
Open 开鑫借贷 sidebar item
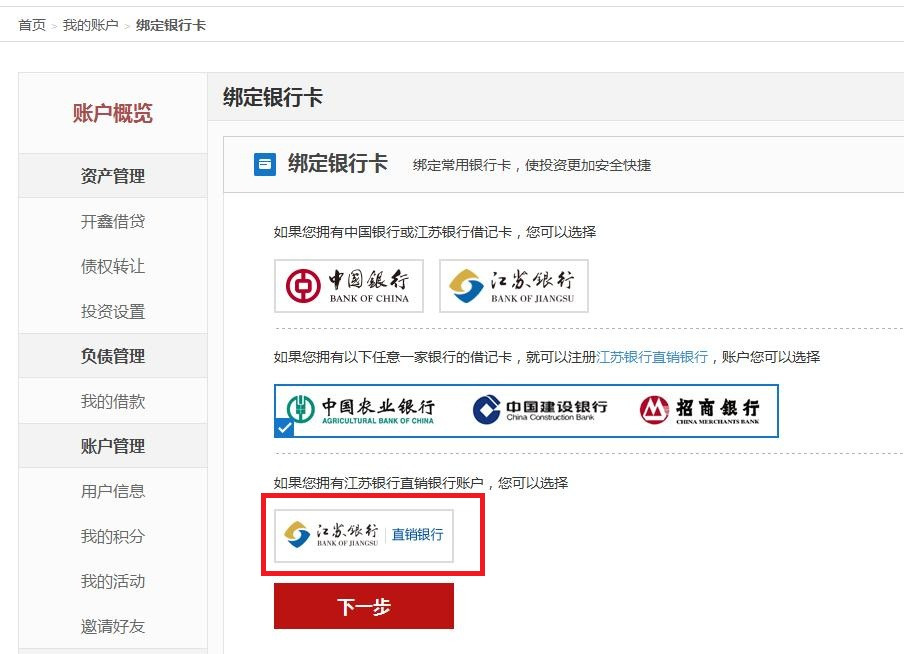point(113,221)
